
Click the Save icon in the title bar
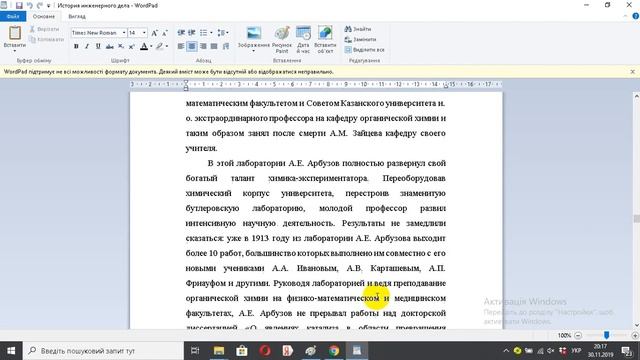(x=19, y=6)
